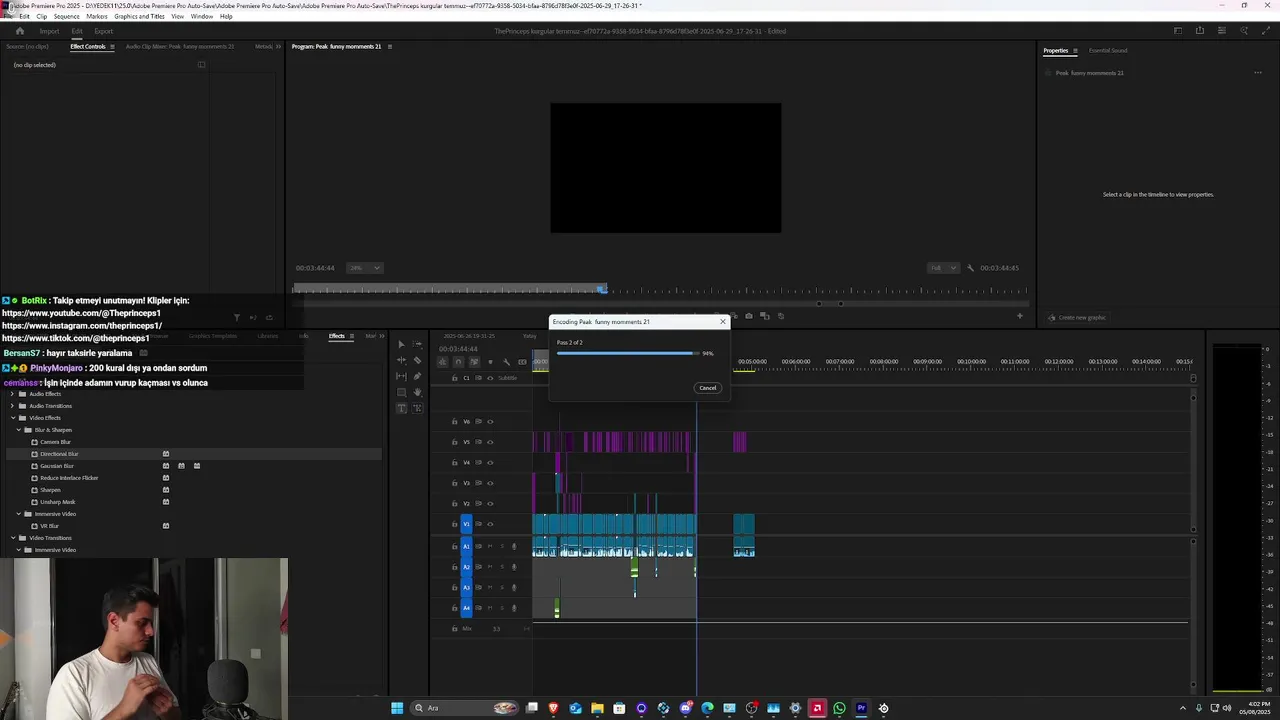Open the Sequence menu

click(67, 16)
